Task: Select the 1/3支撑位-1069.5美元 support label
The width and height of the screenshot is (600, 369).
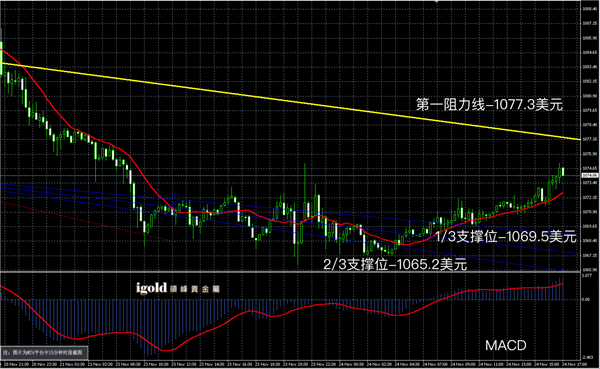Action: coord(506,237)
